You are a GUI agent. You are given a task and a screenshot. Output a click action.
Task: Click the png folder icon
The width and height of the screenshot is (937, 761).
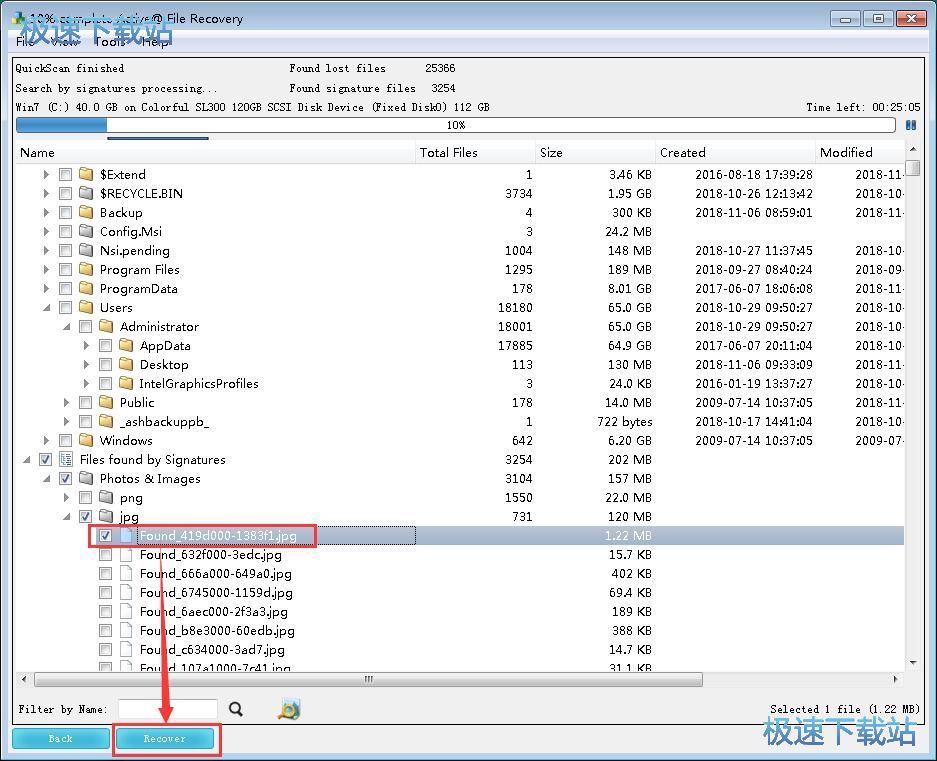tap(106, 497)
